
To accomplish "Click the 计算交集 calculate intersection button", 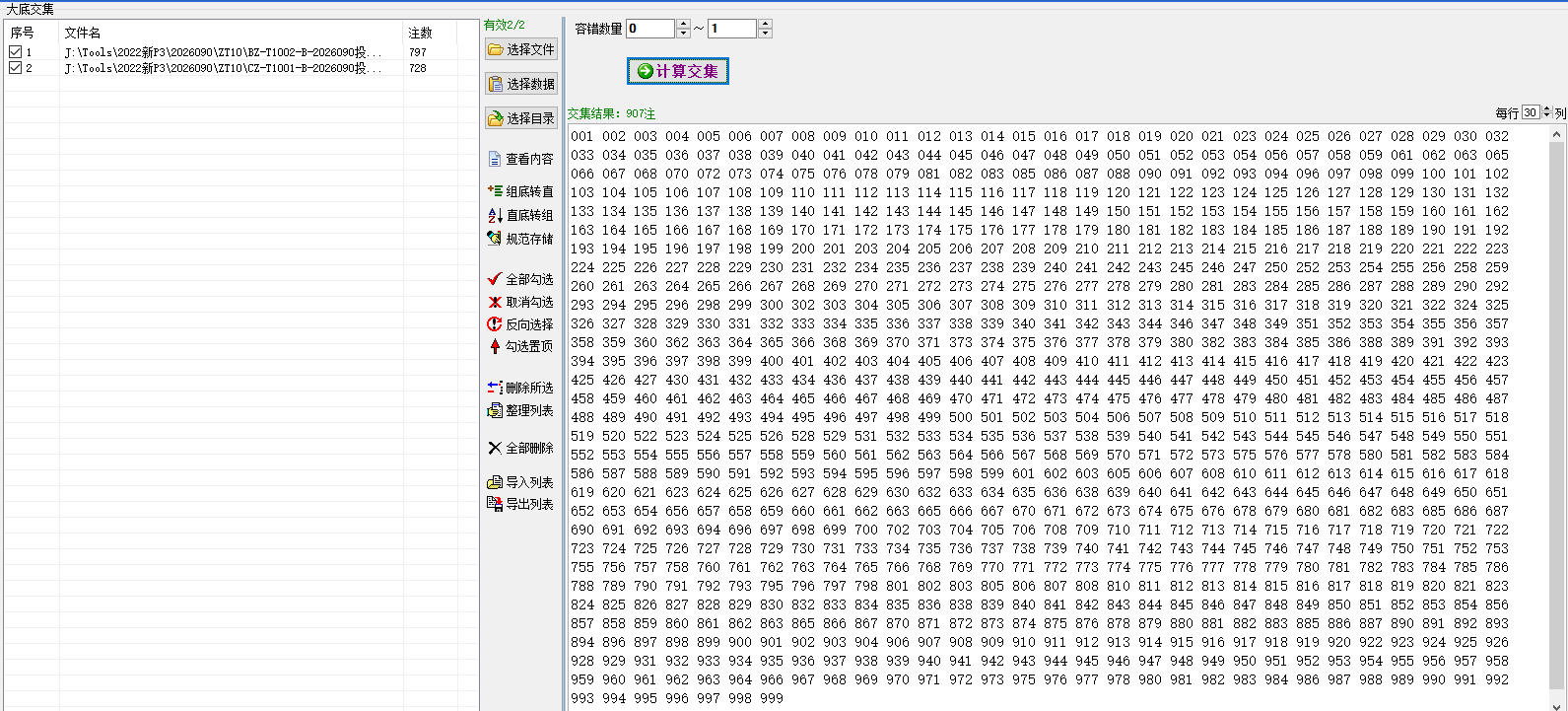I will (x=678, y=71).
